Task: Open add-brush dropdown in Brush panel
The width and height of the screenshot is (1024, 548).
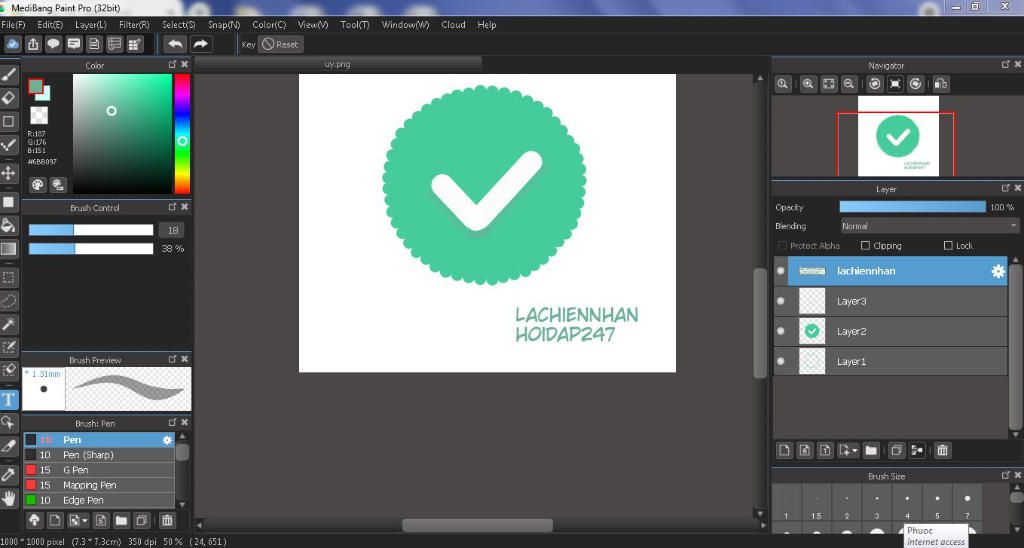Action: (78, 521)
